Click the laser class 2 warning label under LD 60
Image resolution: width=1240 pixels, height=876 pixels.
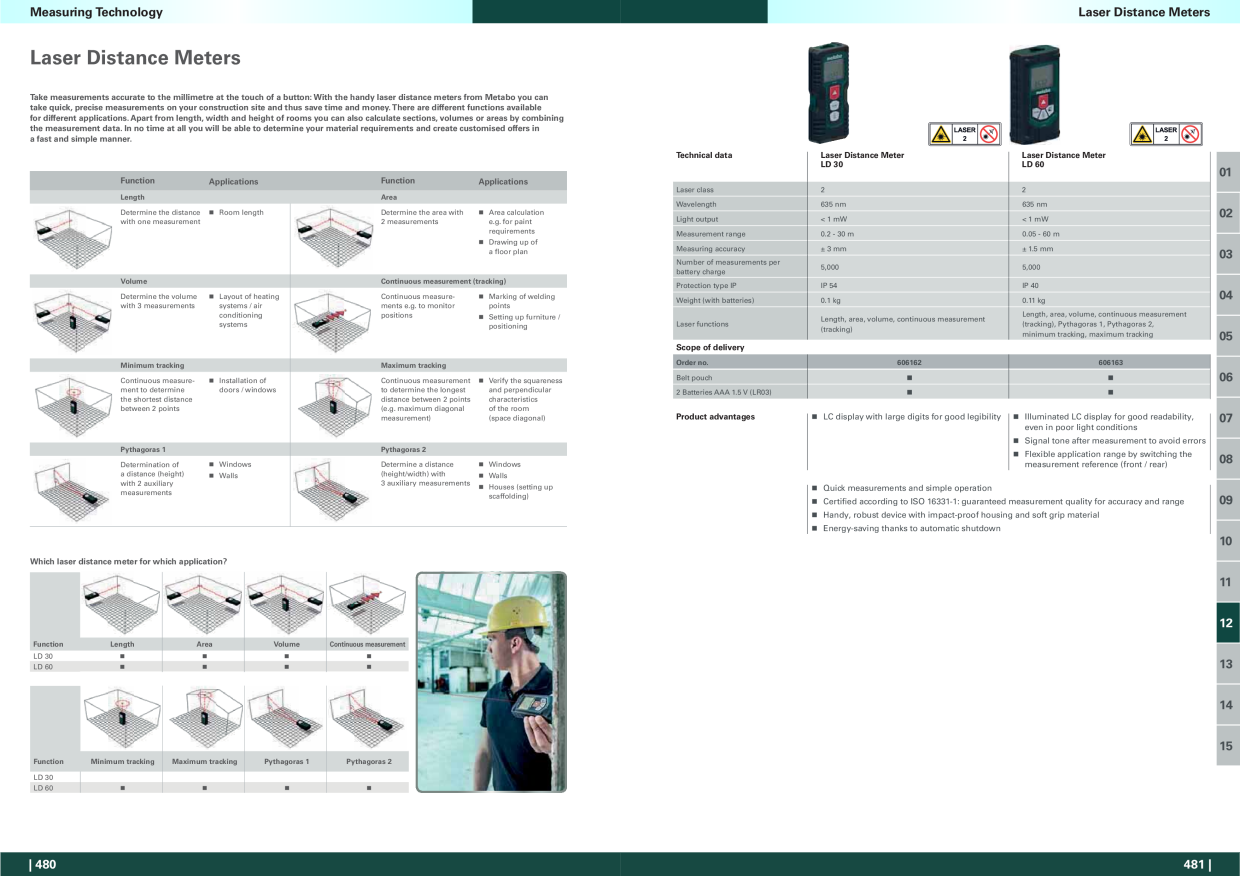tap(1166, 134)
